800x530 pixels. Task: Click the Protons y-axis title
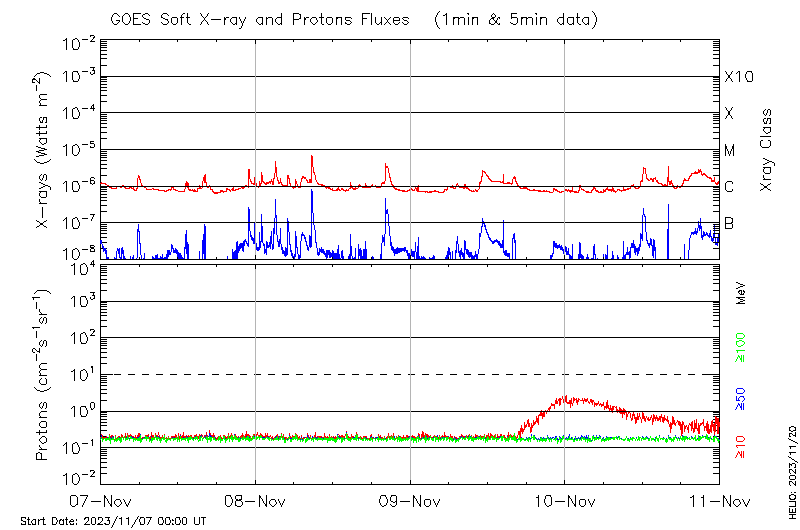tap(43, 376)
